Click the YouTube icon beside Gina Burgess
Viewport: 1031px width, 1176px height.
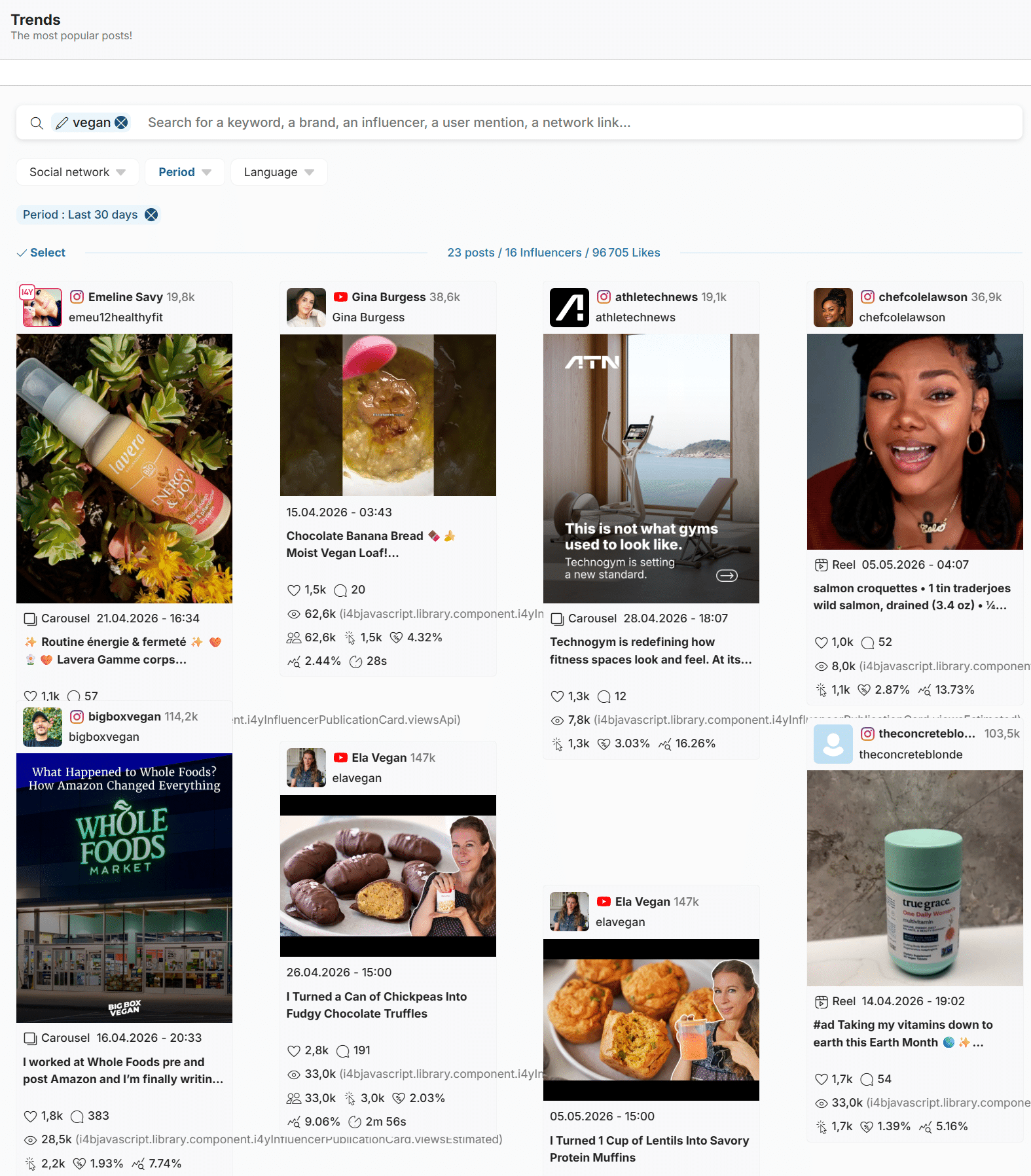(340, 297)
